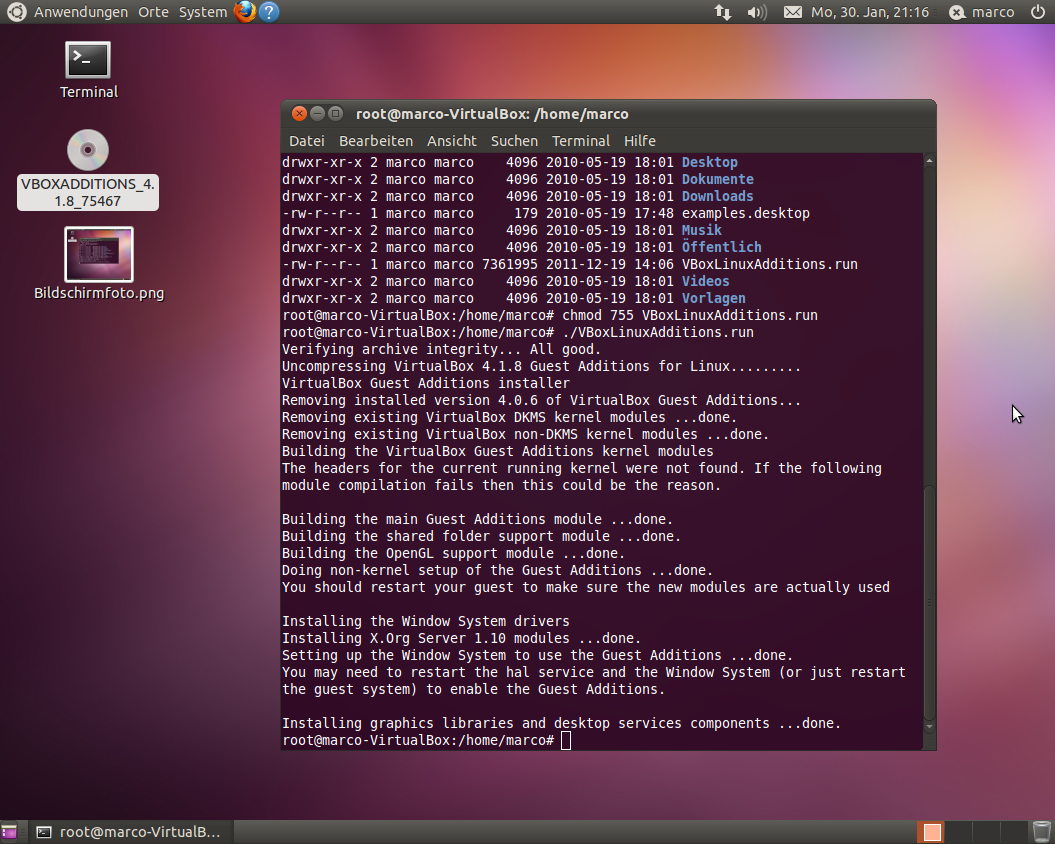Click the Ubuntu logo in top panel
This screenshot has width=1055, height=844.
pos(16,11)
